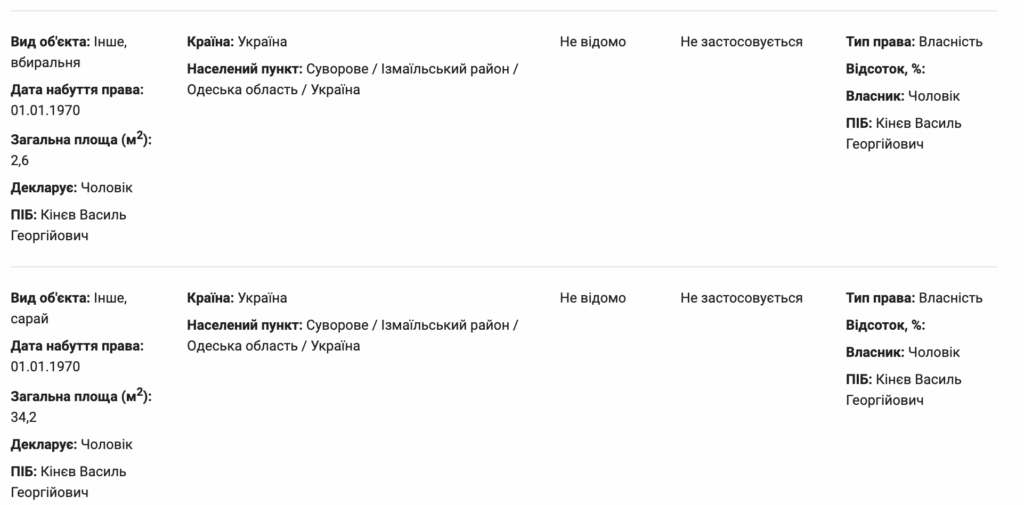Click 'Відсоток, %:' label in сарай row
This screenshot has height=505, width=1024.
pos(885,325)
